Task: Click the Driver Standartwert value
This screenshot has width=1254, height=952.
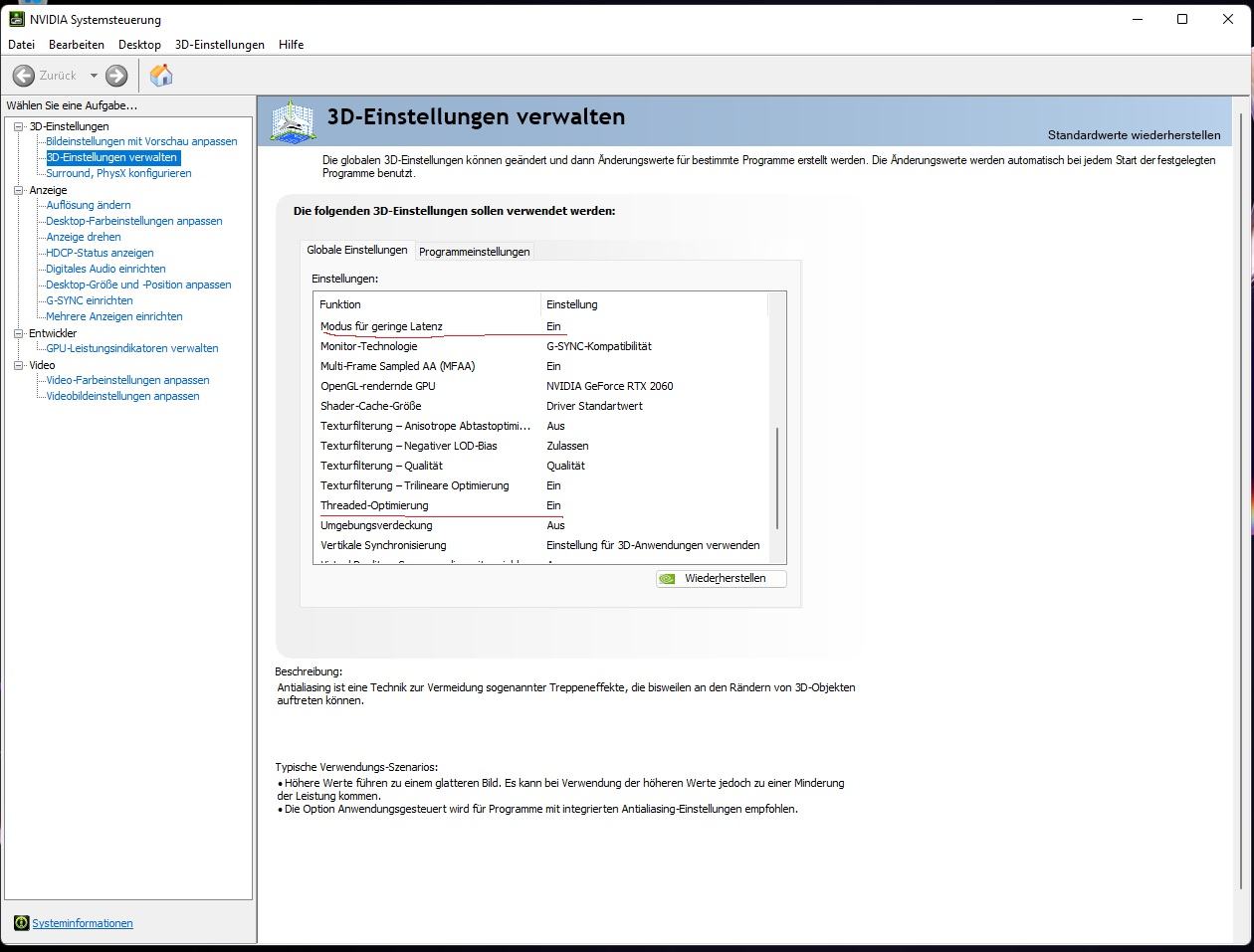Action: (595, 406)
